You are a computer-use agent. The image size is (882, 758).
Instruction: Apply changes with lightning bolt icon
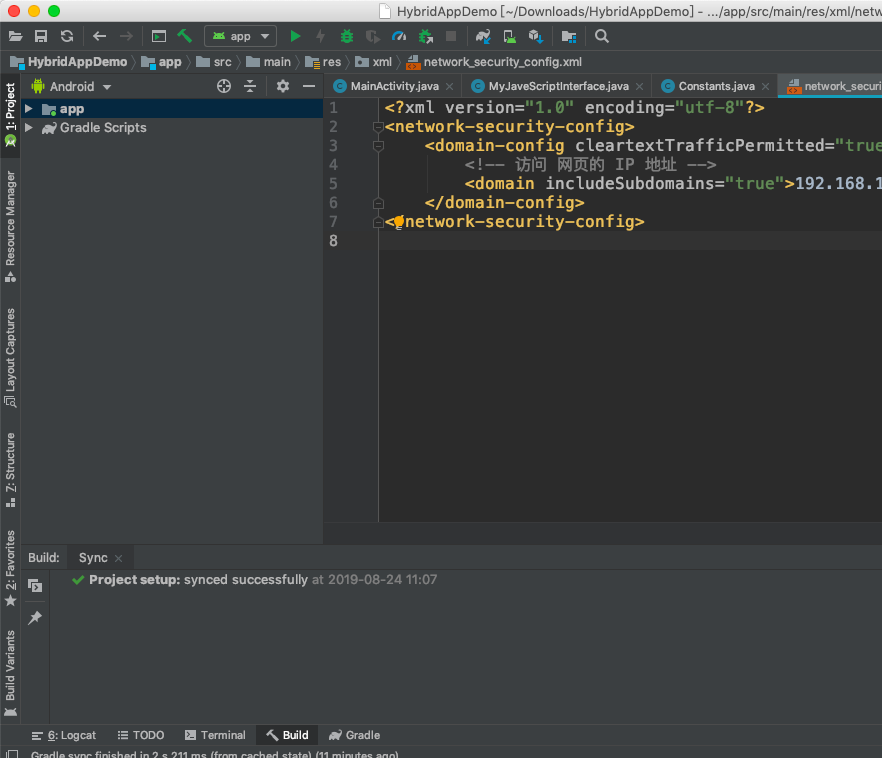click(321, 37)
